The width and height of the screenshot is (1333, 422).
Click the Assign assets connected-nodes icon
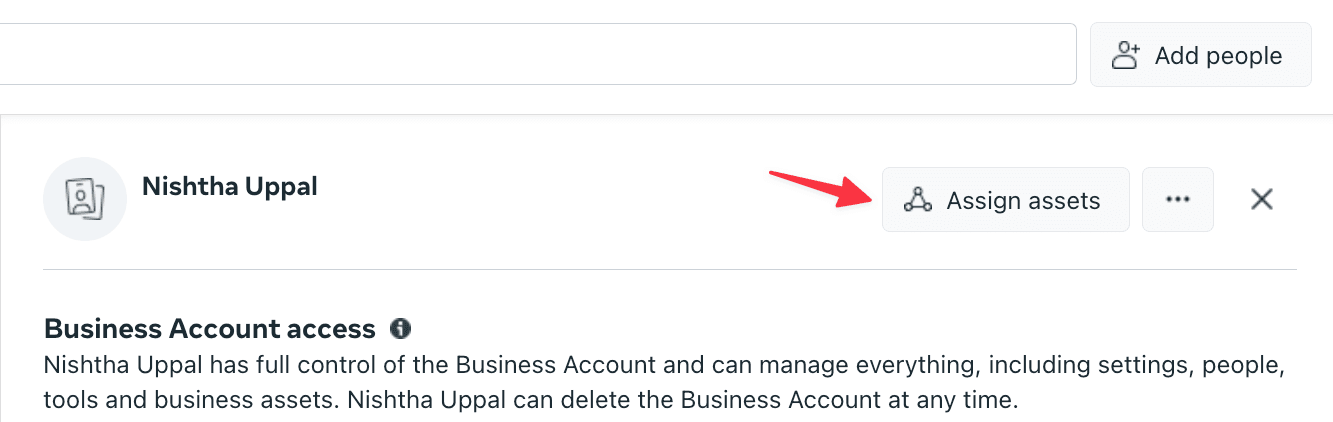pyautogui.click(x=917, y=200)
